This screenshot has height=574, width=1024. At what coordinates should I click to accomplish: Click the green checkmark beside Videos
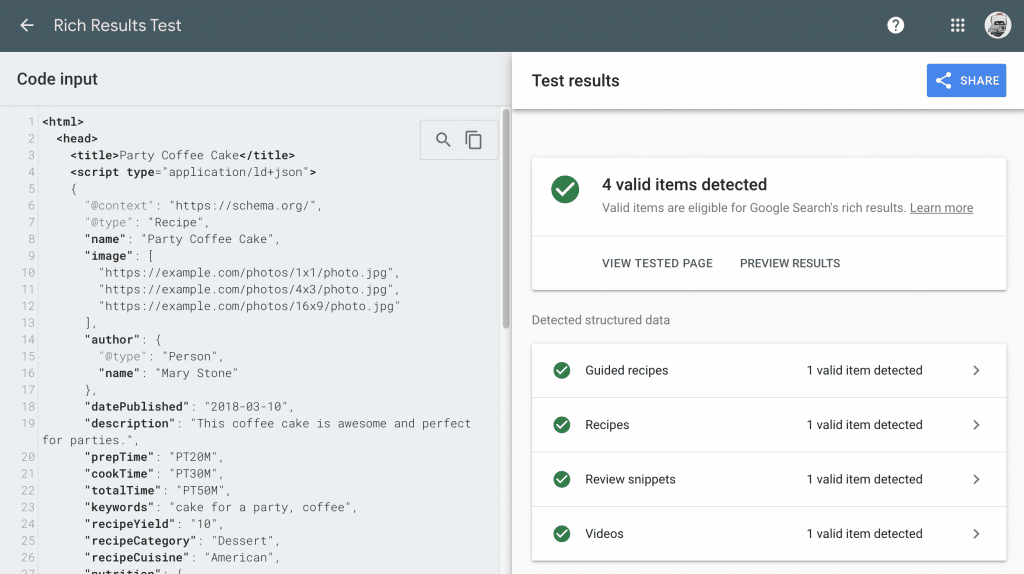click(562, 534)
